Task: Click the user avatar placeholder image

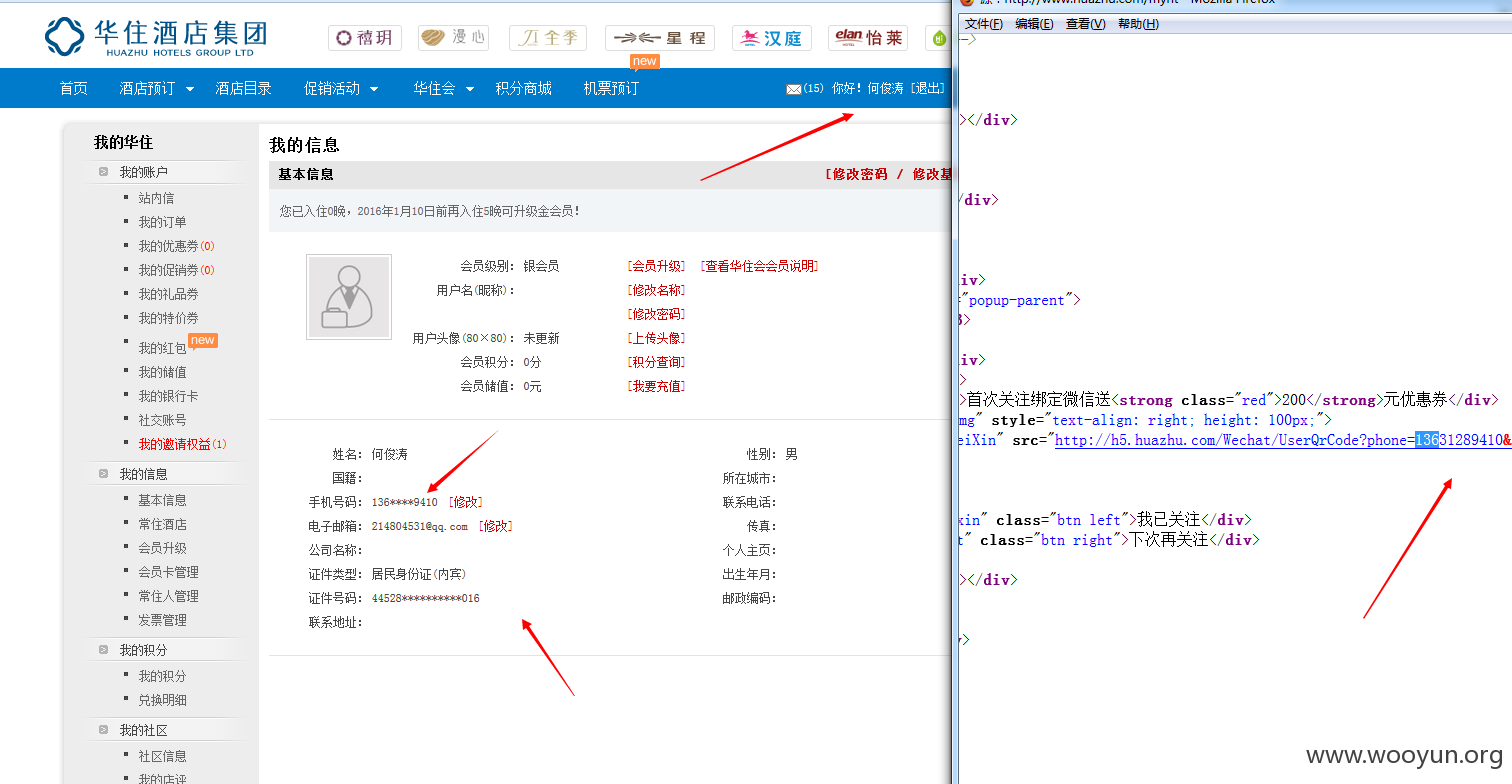Action: pos(349,297)
